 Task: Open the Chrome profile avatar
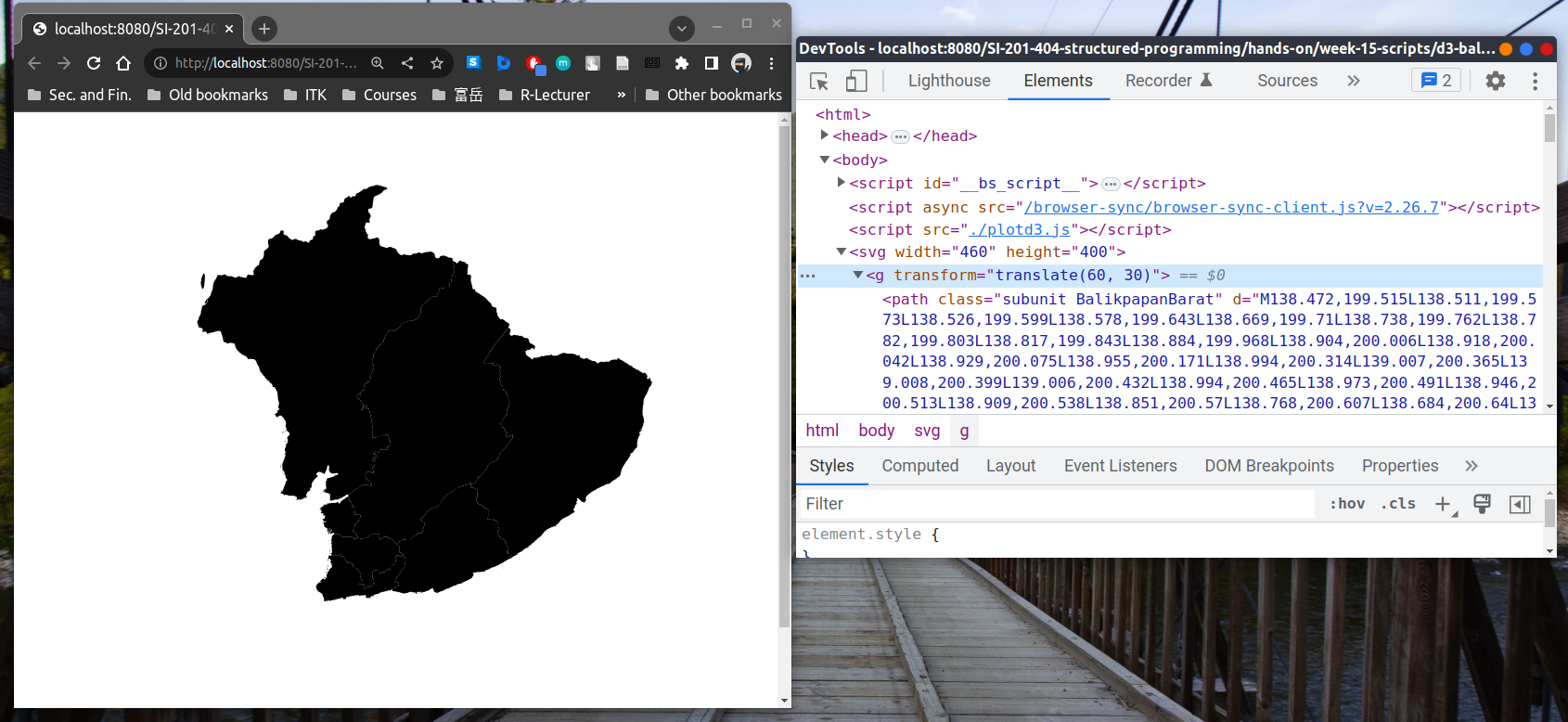point(741,63)
